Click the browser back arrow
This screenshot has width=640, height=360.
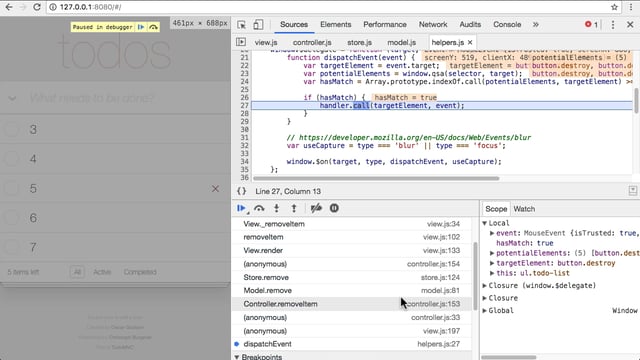coord(9,7)
